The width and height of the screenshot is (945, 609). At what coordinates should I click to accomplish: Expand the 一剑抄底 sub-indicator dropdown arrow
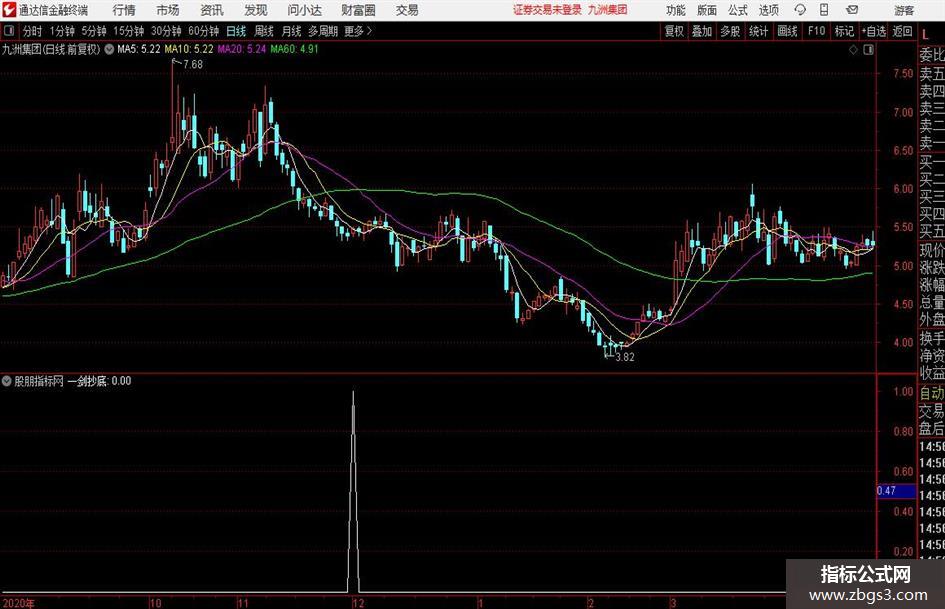[7, 380]
